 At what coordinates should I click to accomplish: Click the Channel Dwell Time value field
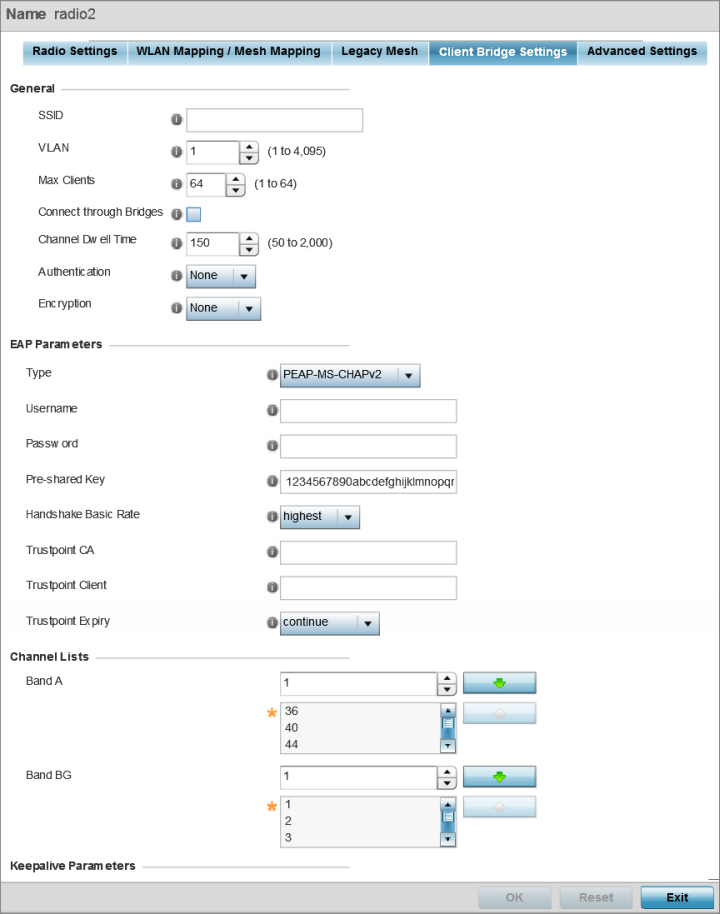(213, 244)
